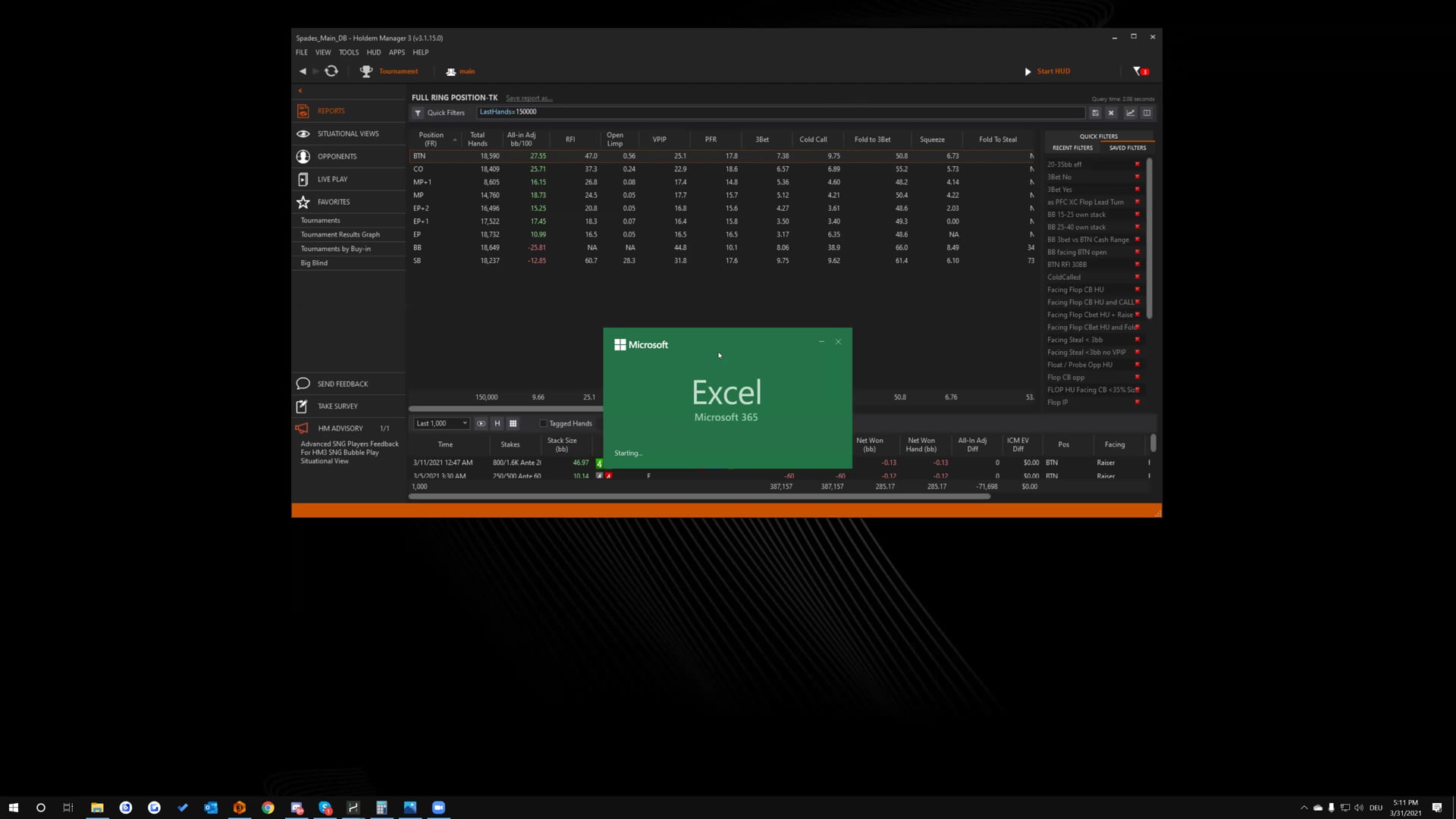This screenshot has height=819, width=1456.
Task: Toggle the column layout panel icon
Action: [1147, 113]
